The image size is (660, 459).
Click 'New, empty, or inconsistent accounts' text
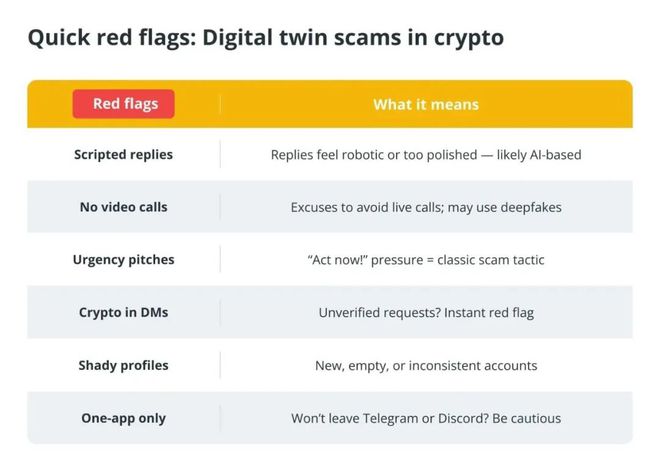426,366
